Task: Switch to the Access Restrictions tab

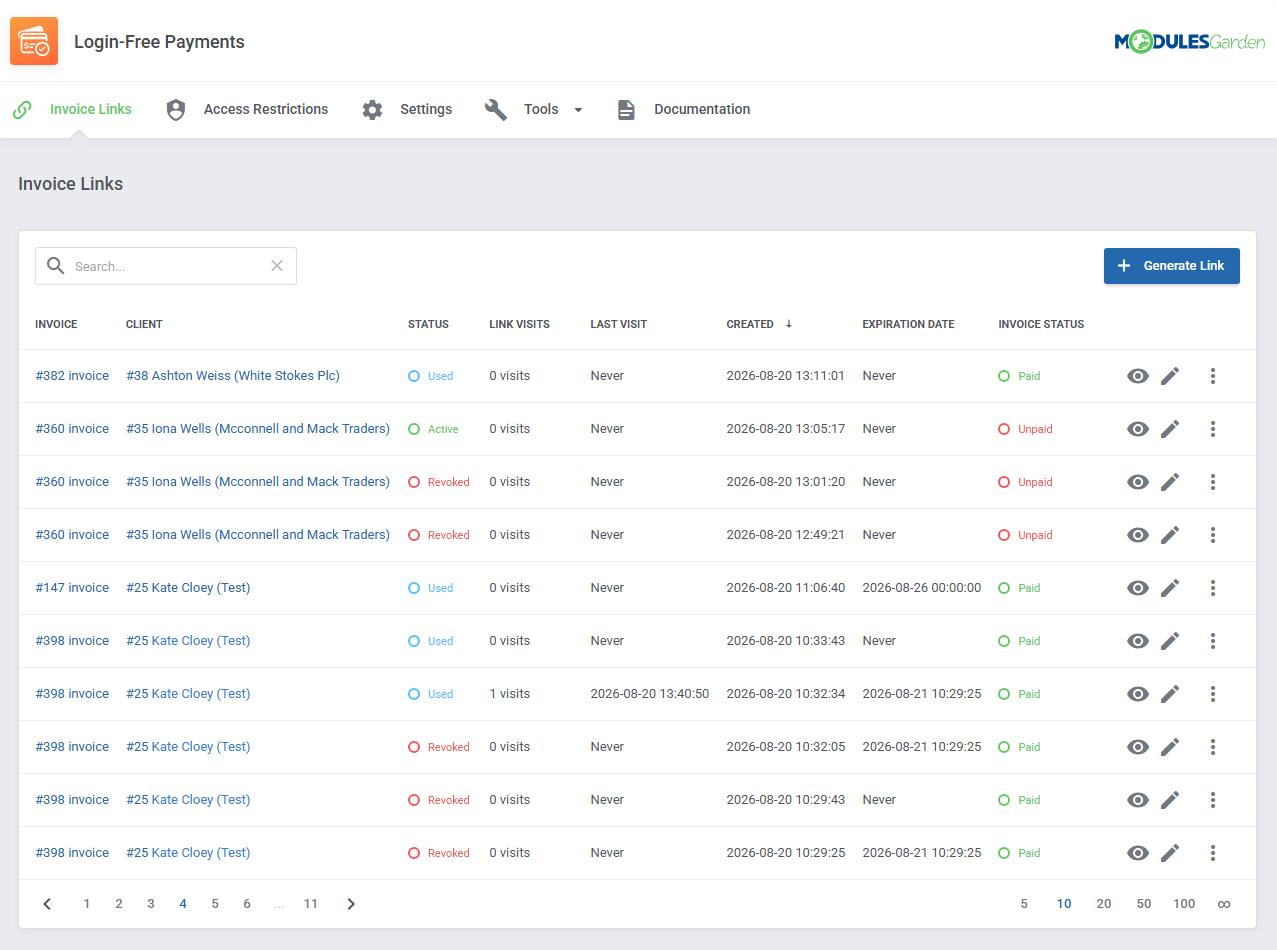Action: coord(246,109)
